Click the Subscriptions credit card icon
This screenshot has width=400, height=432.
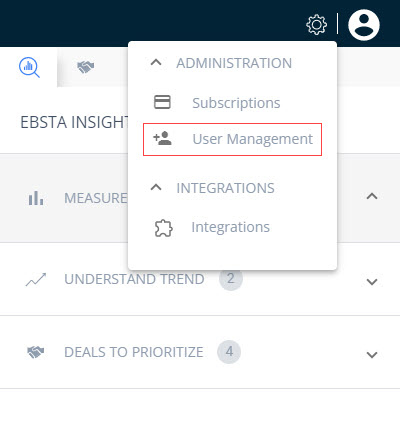pyautogui.click(x=162, y=102)
